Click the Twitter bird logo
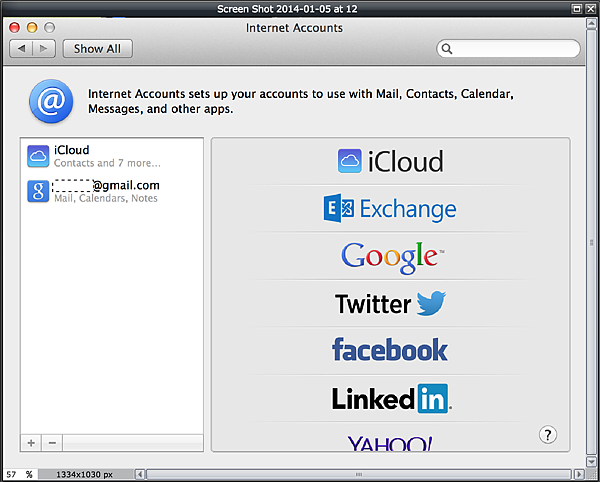Viewport: 600px width, 482px height. 431,303
